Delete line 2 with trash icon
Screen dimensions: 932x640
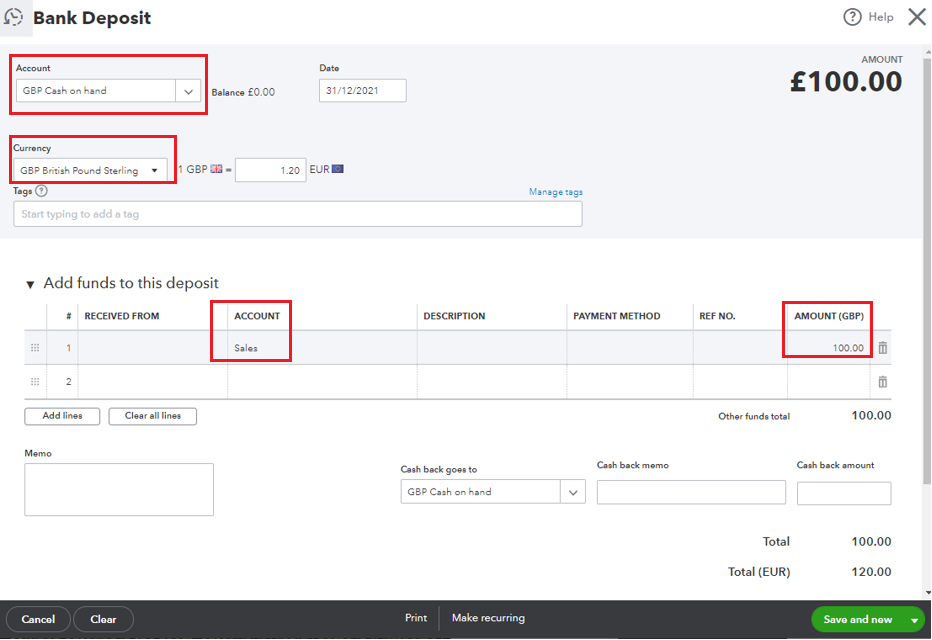[x=883, y=382]
